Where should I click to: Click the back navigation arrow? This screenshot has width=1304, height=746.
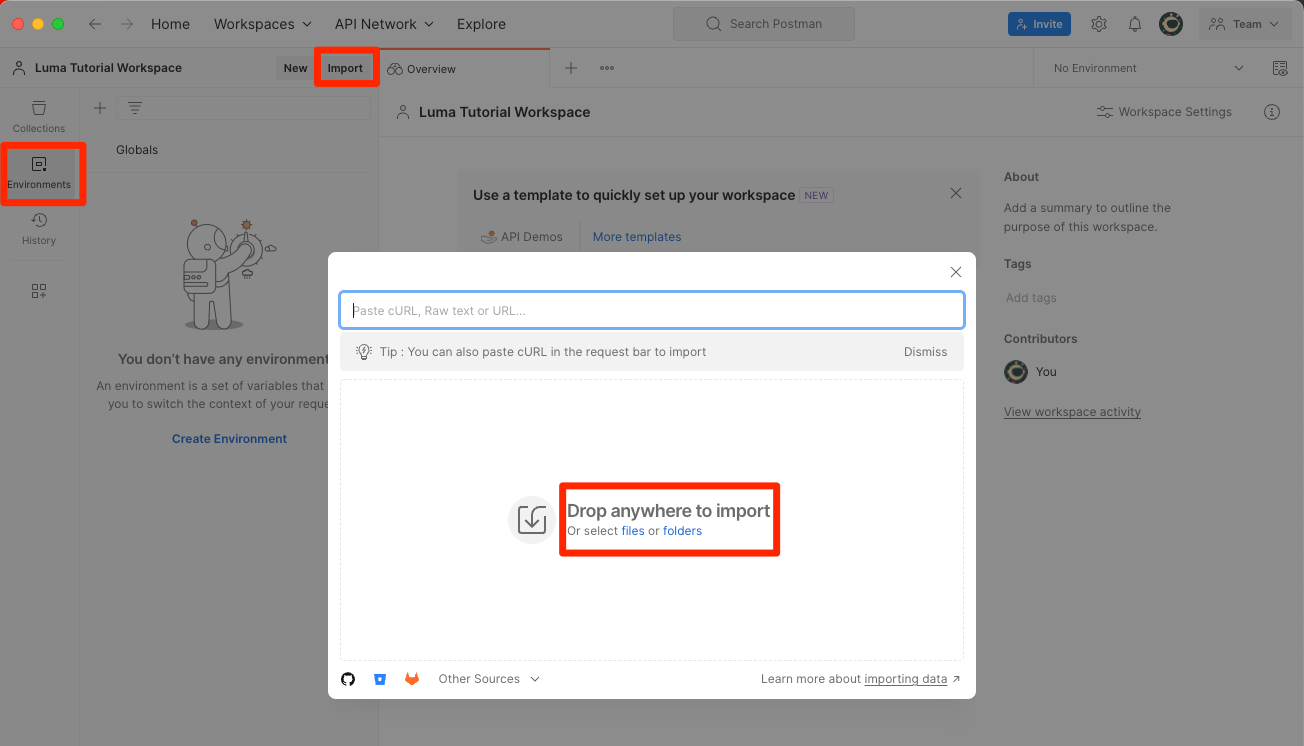tap(95, 24)
